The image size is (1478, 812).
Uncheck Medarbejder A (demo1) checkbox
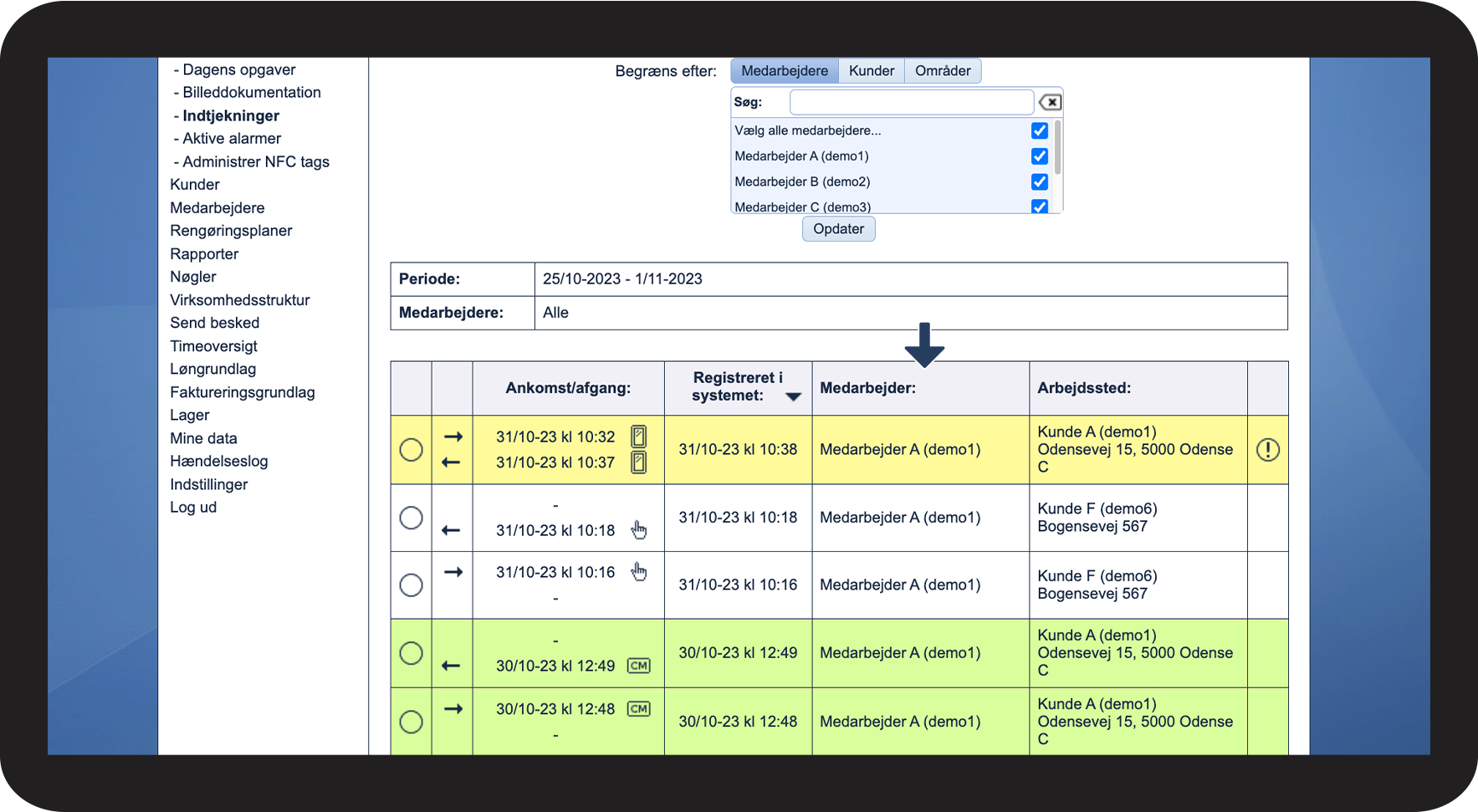click(x=1040, y=156)
